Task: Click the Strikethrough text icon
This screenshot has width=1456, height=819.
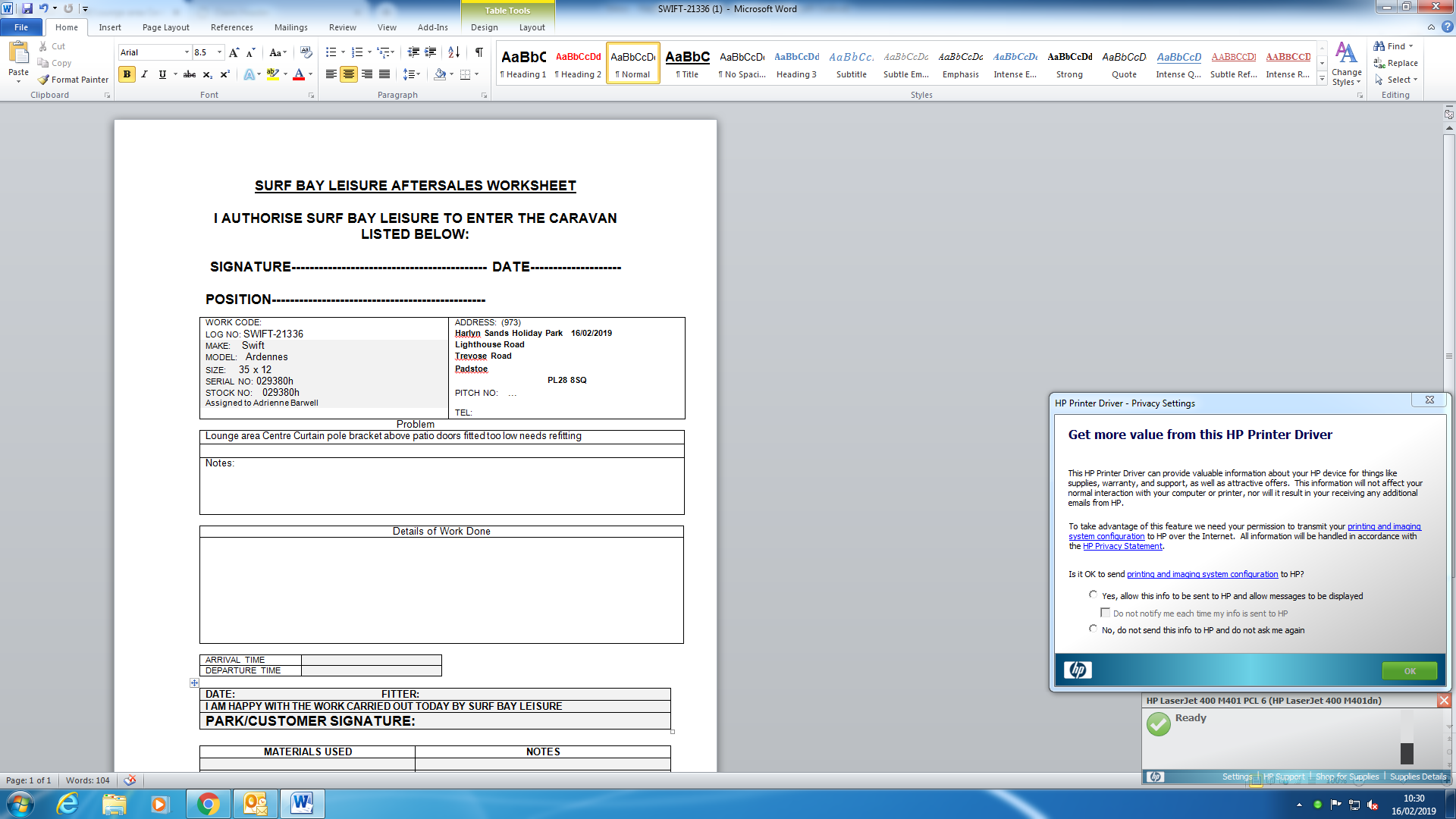Action: point(190,74)
